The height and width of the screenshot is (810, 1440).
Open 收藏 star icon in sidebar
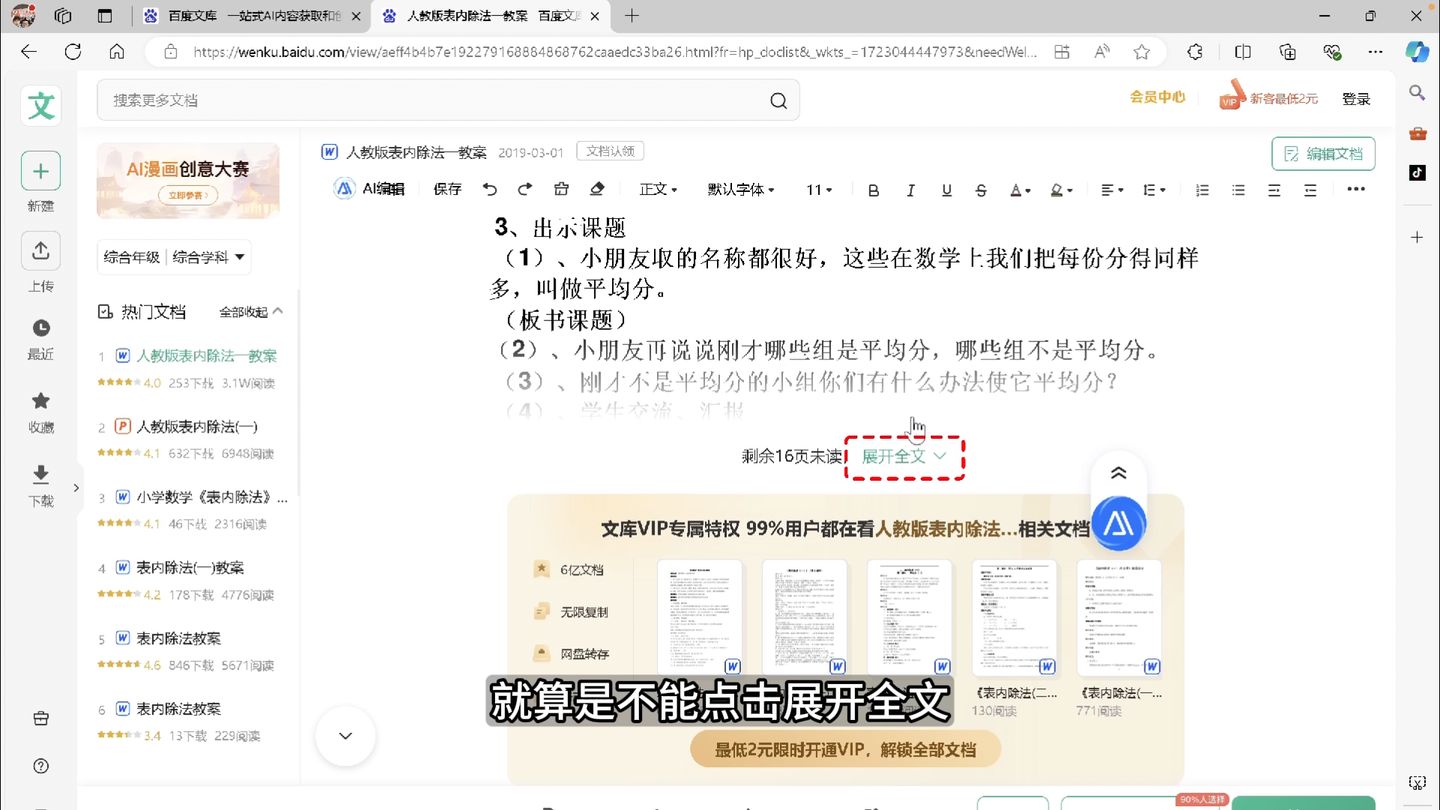tap(41, 401)
